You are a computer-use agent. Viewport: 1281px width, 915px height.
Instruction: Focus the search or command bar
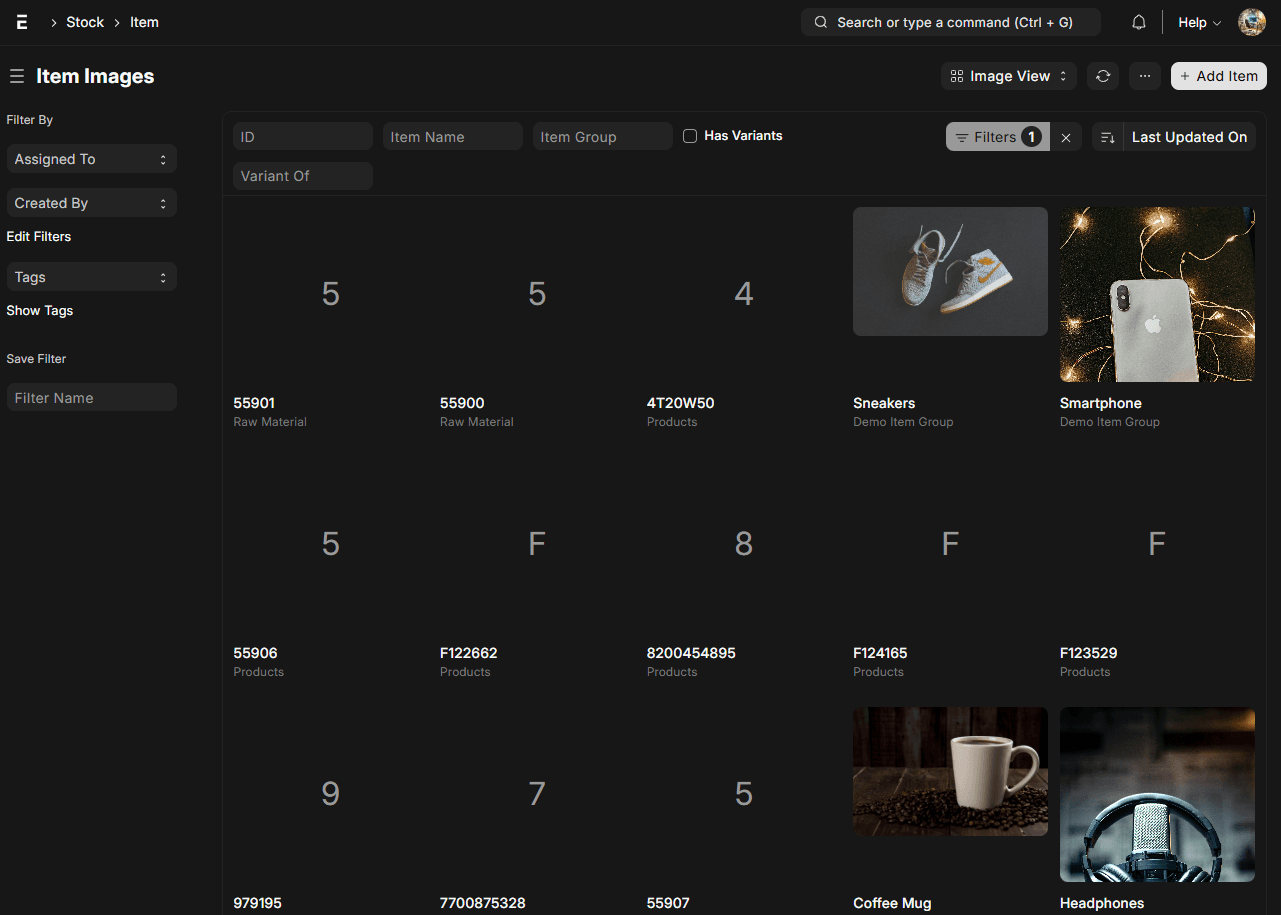coord(951,22)
